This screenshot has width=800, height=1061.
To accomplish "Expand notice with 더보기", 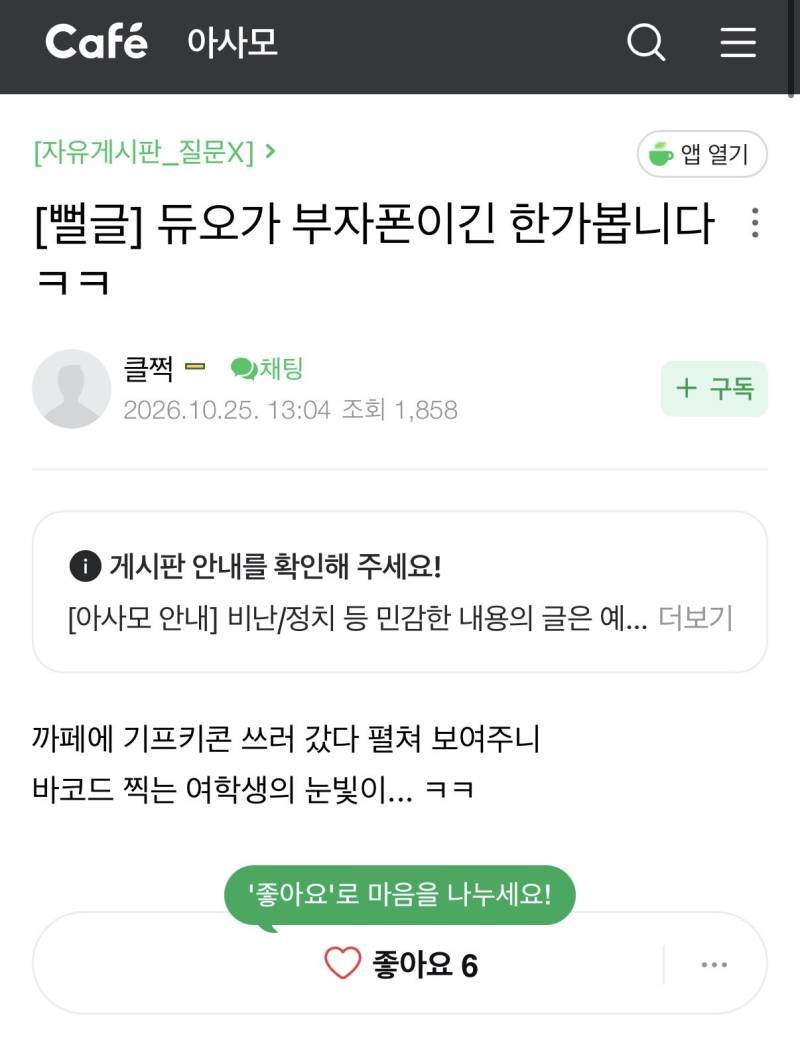I will (696, 618).
